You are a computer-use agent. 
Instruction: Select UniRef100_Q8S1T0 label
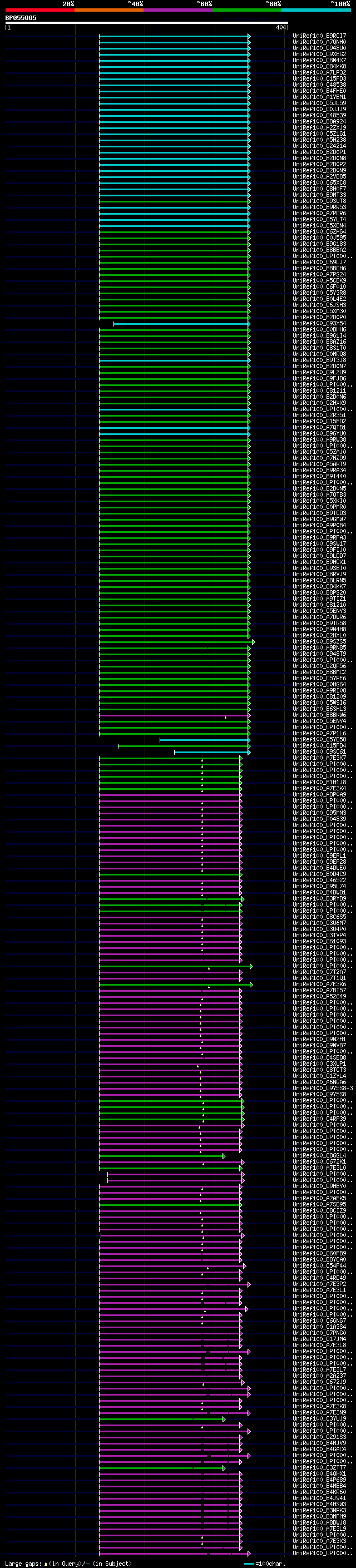(319, 348)
